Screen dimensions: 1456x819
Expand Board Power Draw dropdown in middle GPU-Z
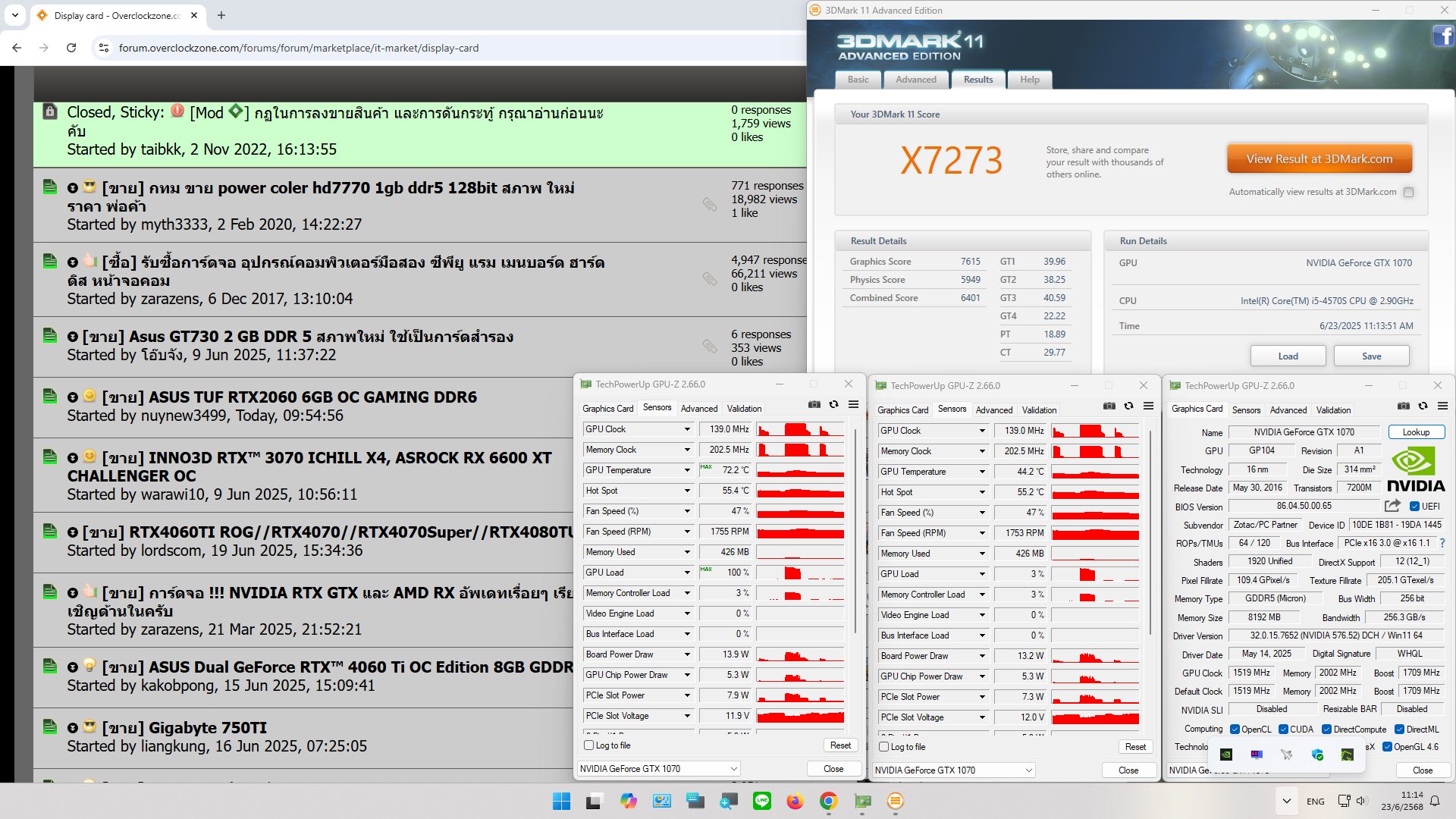pos(982,656)
